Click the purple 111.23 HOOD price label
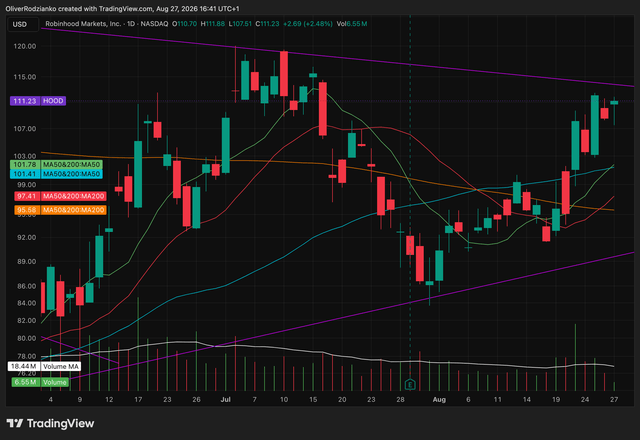 pos(38,101)
